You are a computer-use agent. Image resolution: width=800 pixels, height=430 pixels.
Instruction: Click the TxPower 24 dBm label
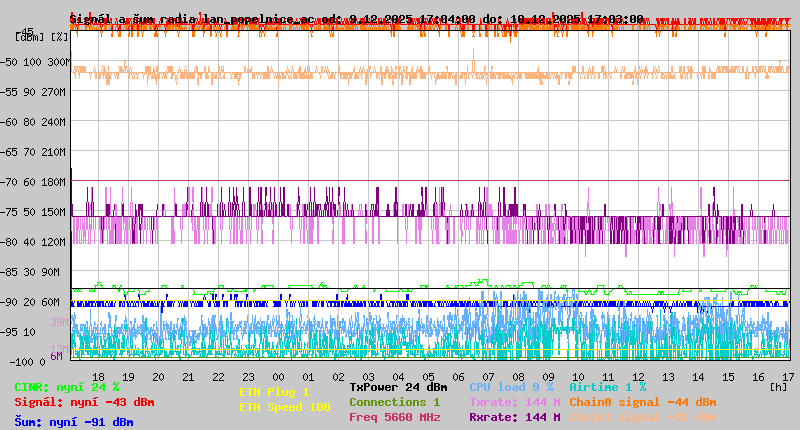tap(398, 387)
